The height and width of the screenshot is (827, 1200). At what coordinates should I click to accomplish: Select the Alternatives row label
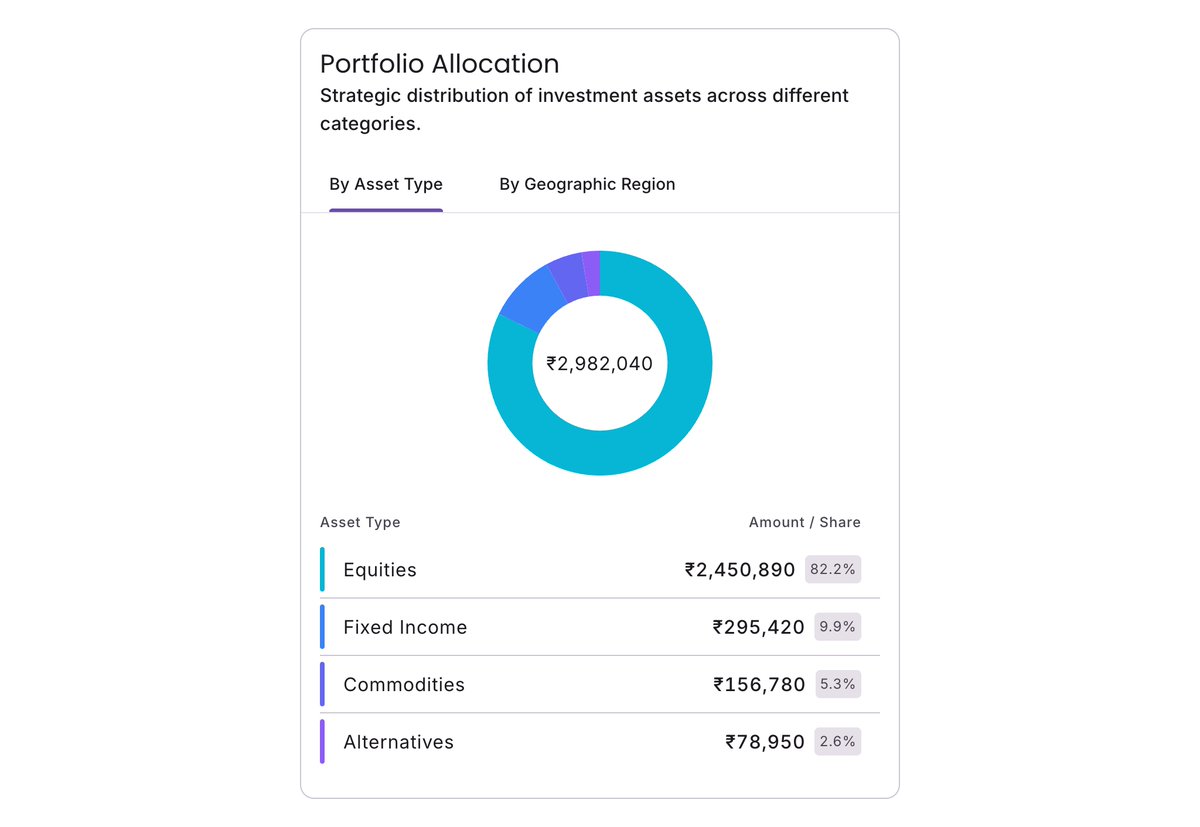coord(398,742)
